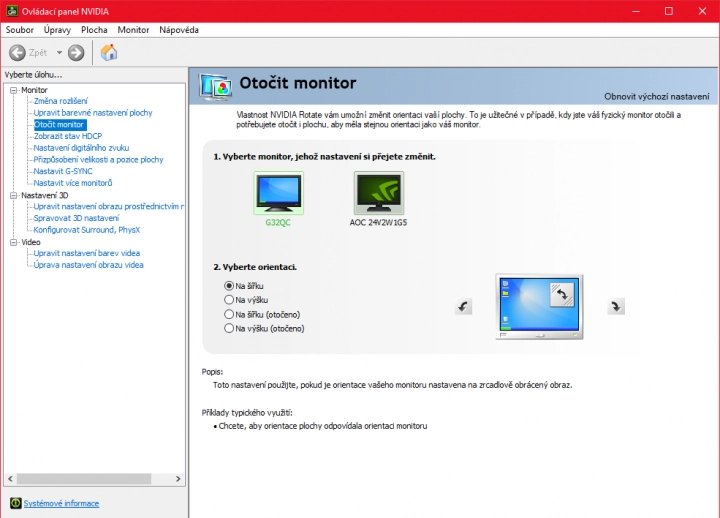Open Upravit barevné nastavení plochy

(x=93, y=113)
